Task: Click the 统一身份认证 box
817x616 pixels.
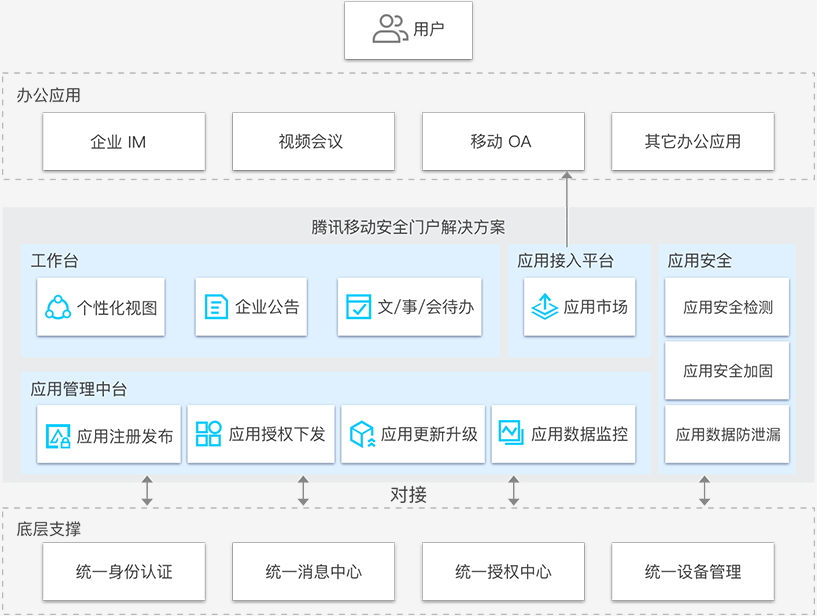Action: tap(124, 572)
